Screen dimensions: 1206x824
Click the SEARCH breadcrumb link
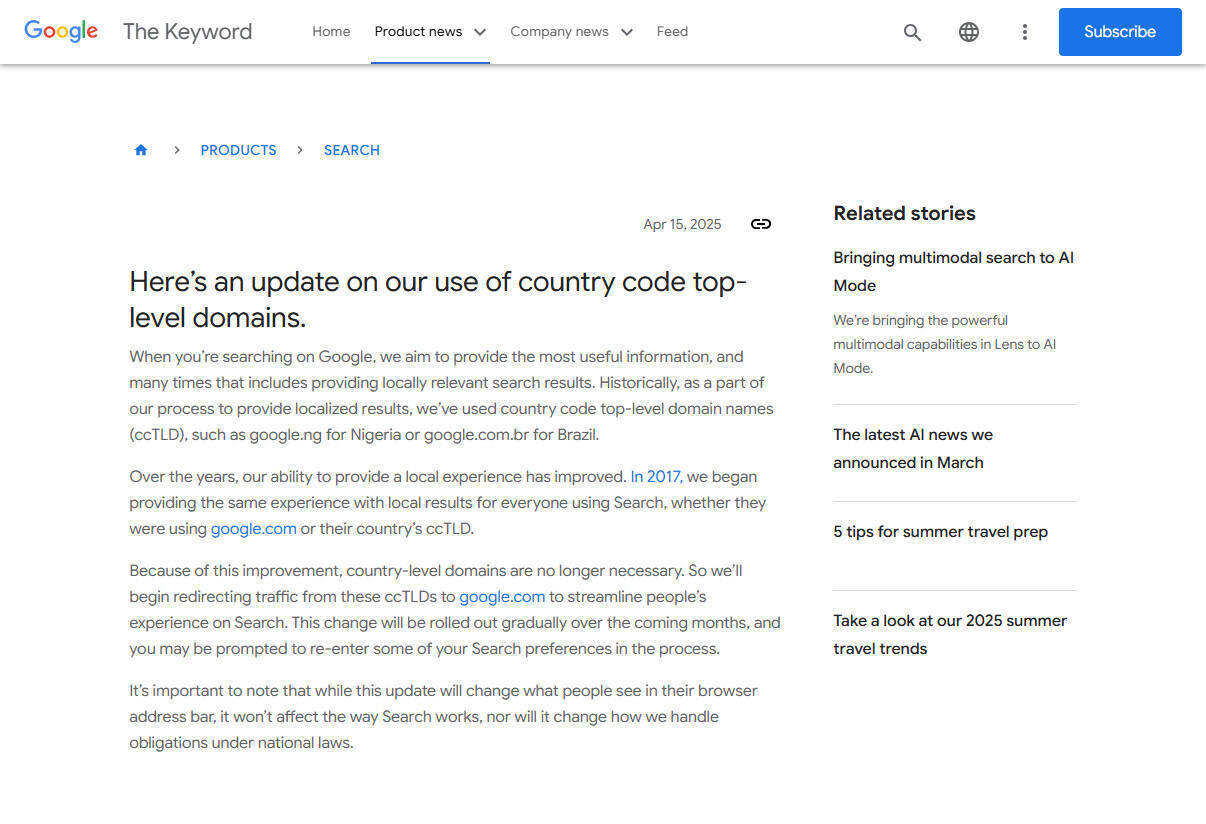[x=351, y=150]
